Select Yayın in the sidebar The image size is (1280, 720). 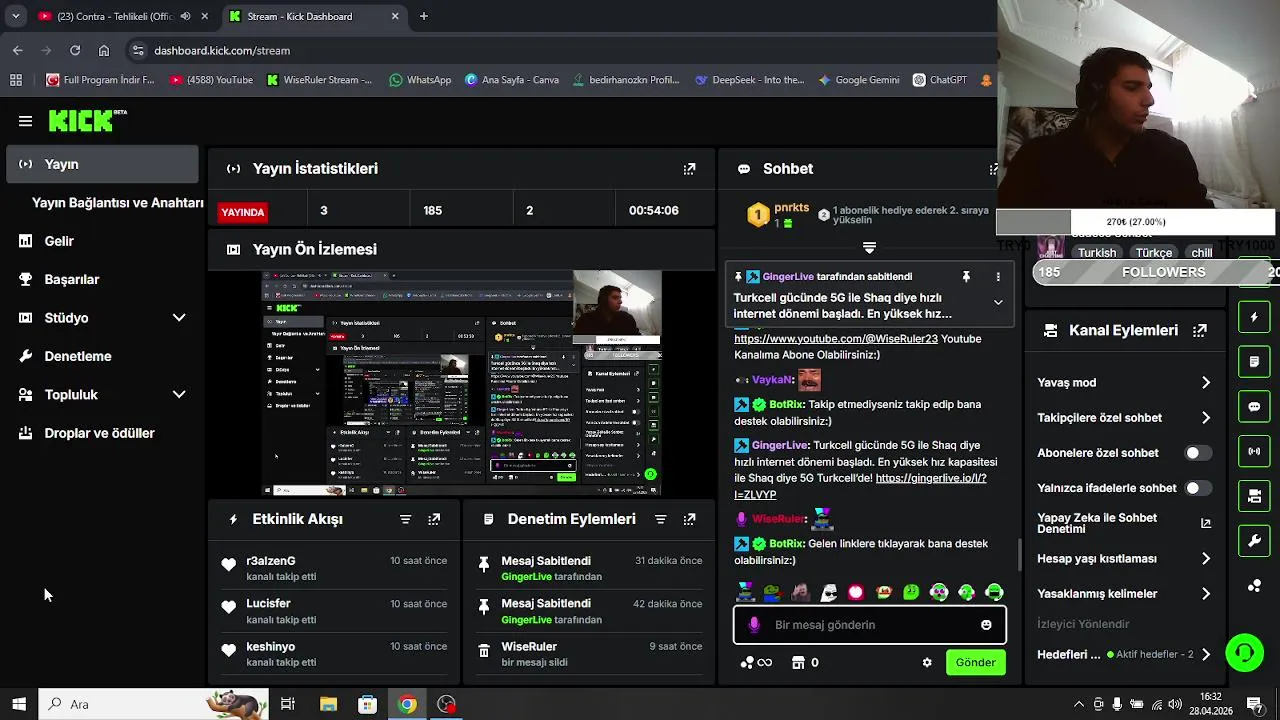tap(103, 164)
